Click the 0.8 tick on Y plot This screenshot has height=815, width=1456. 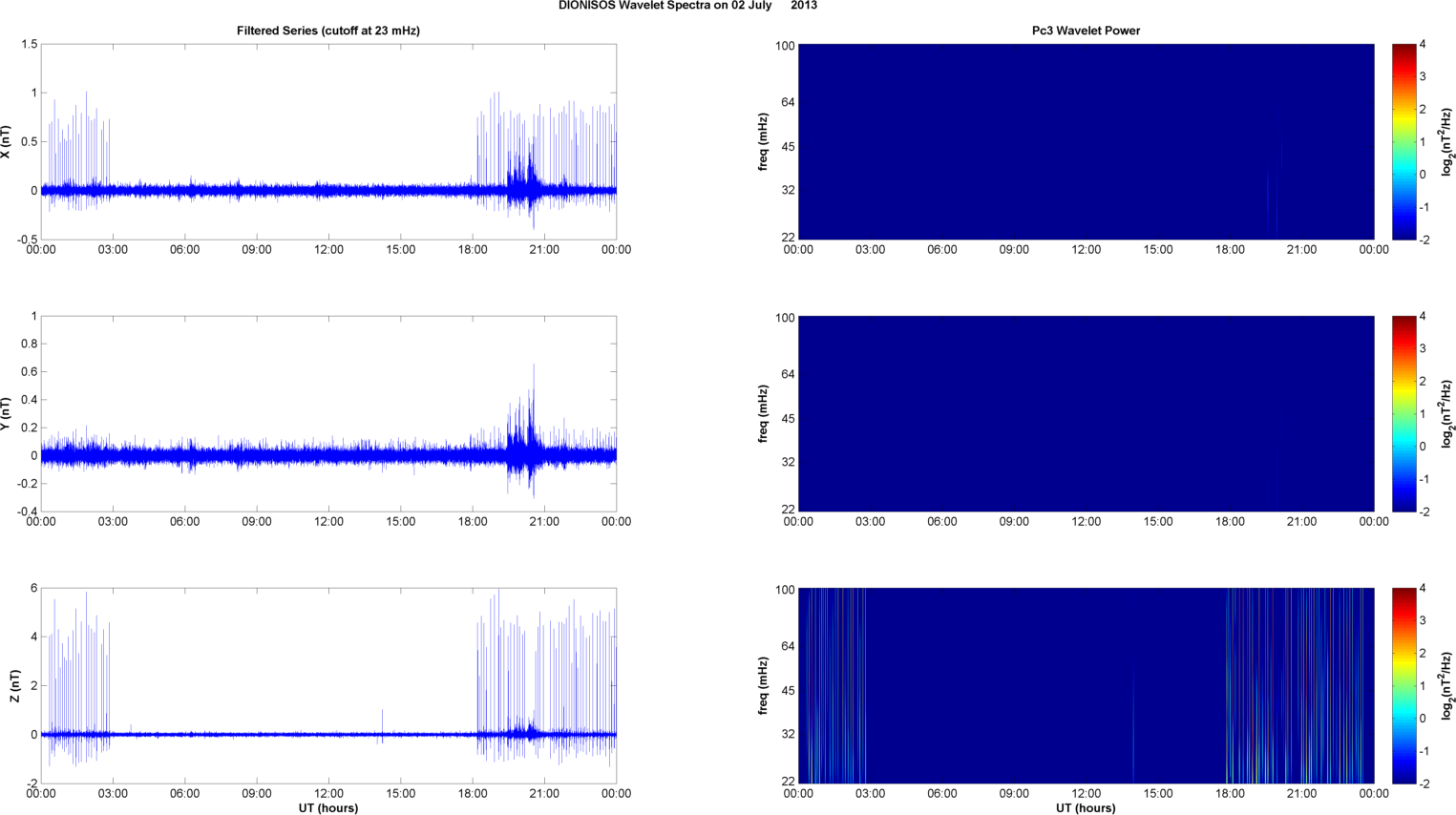29,344
